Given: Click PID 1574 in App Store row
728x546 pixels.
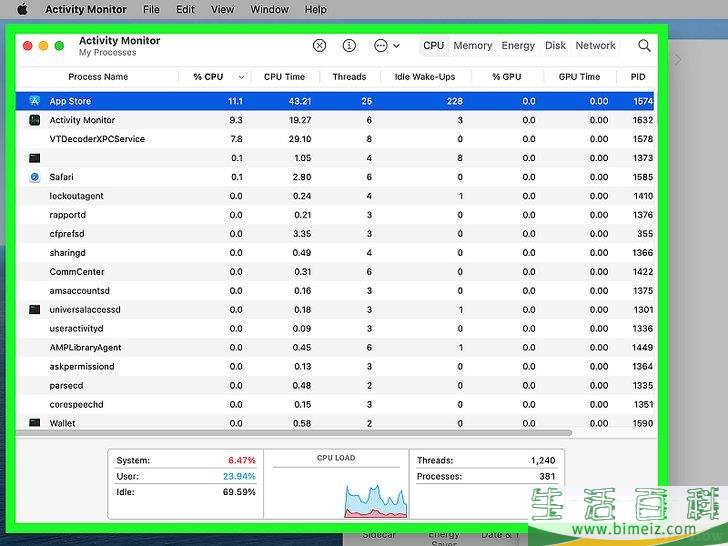Looking at the screenshot, I should coord(643,101).
